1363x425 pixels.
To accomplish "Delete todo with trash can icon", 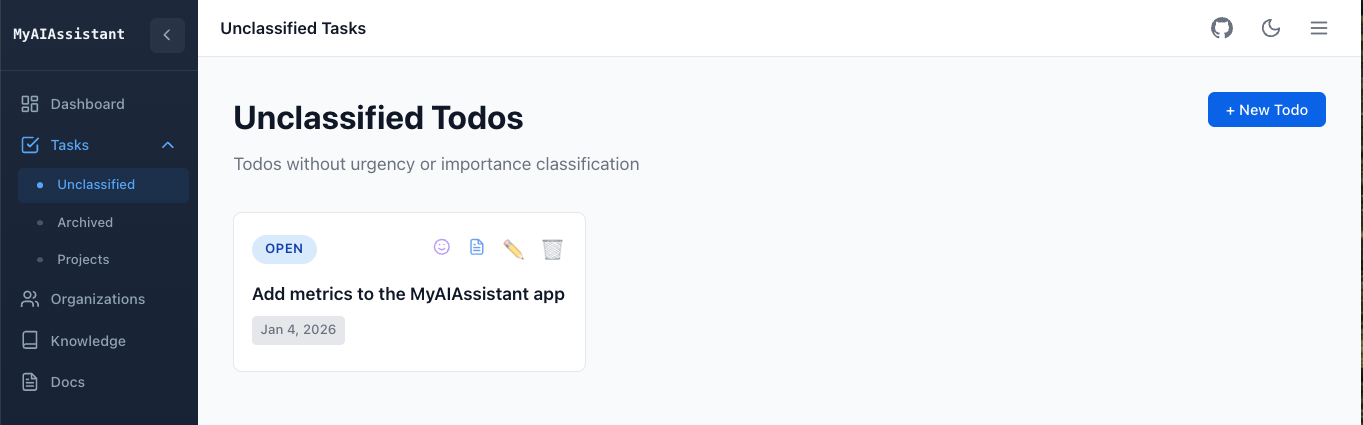I will 552,249.
